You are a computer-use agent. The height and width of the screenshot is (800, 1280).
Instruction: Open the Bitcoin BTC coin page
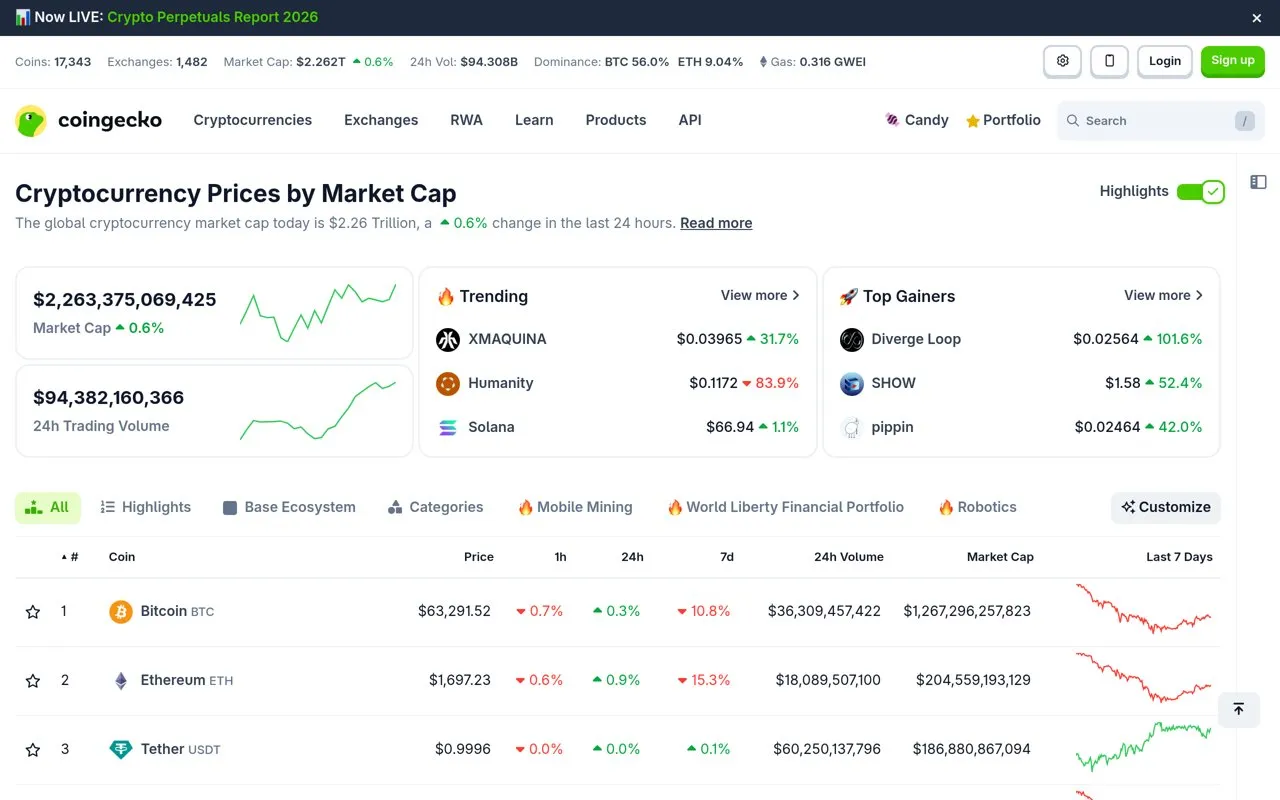point(177,611)
